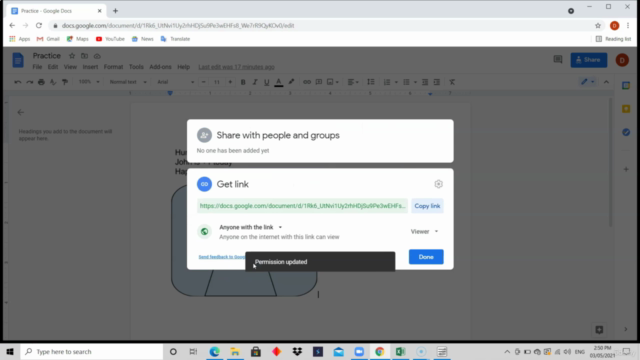This screenshot has width=640, height=360.
Task: Open the View menu
Action: (x=70, y=67)
